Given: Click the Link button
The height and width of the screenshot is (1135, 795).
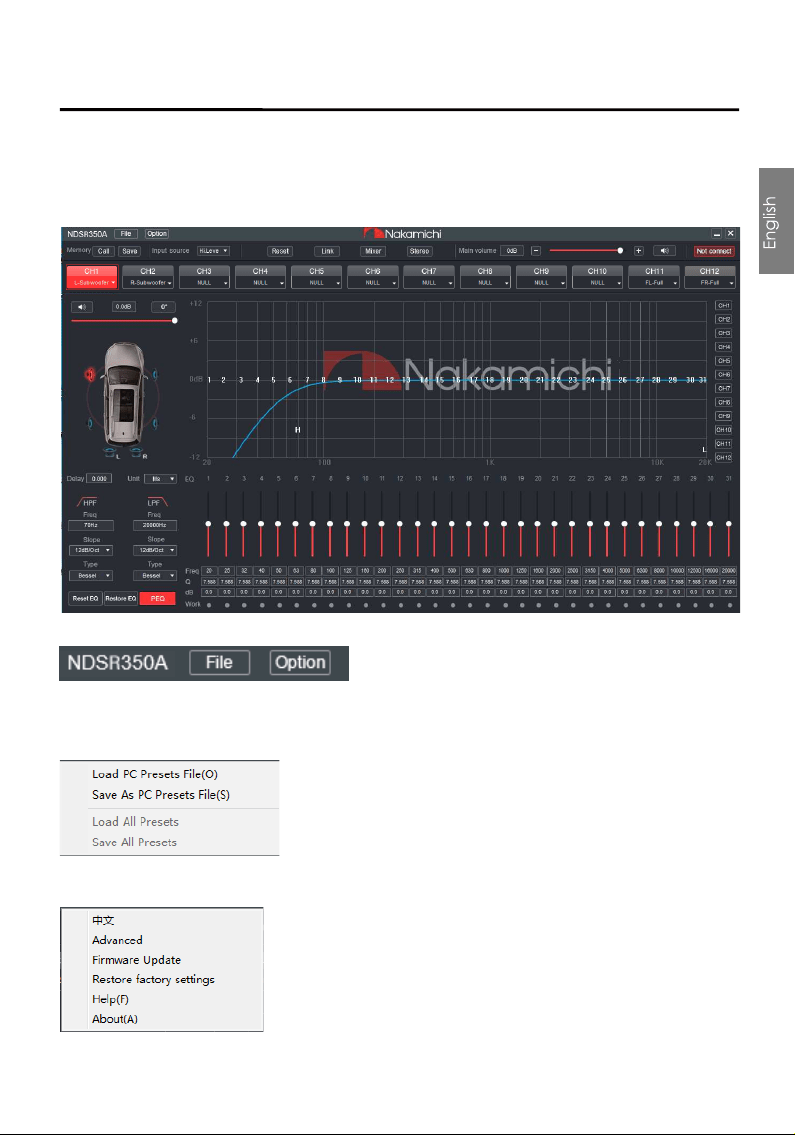Looking at the screenshot, I should click(327, 251).
